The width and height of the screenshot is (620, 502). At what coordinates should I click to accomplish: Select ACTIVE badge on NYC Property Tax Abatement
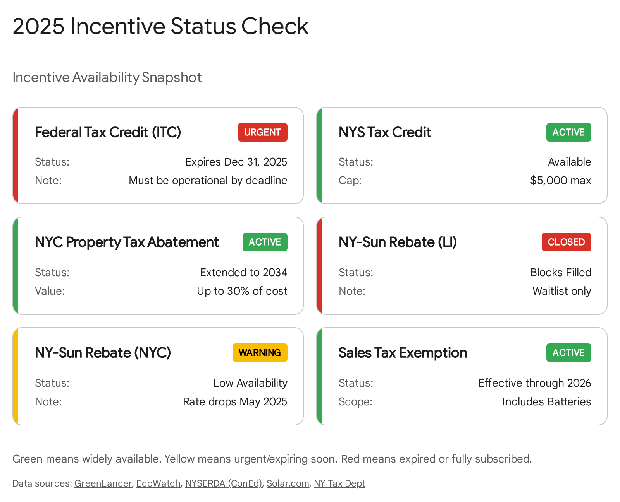coord(265,242)
